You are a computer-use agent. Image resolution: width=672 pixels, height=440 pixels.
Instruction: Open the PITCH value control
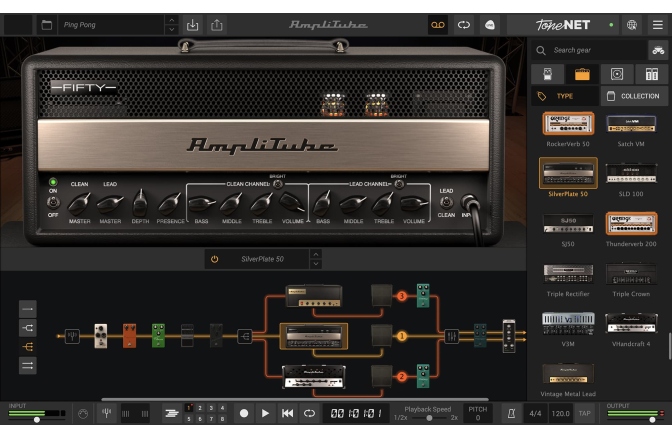478,413
